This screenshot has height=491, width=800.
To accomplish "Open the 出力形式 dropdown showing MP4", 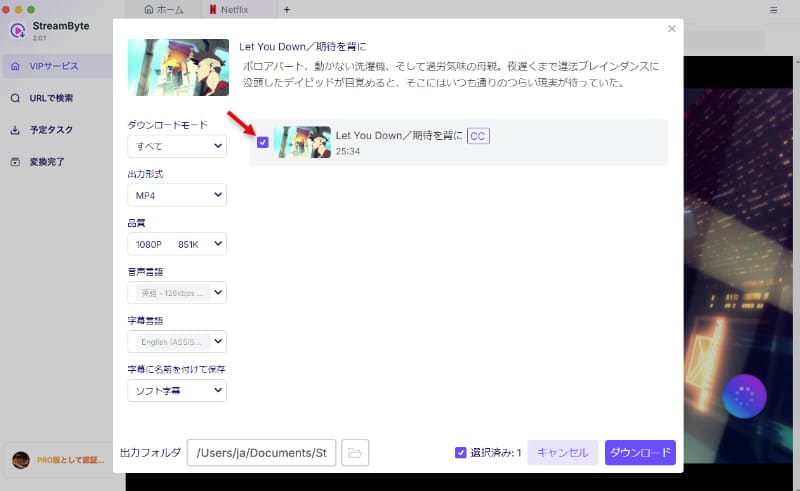I will (x=177, y=195).
